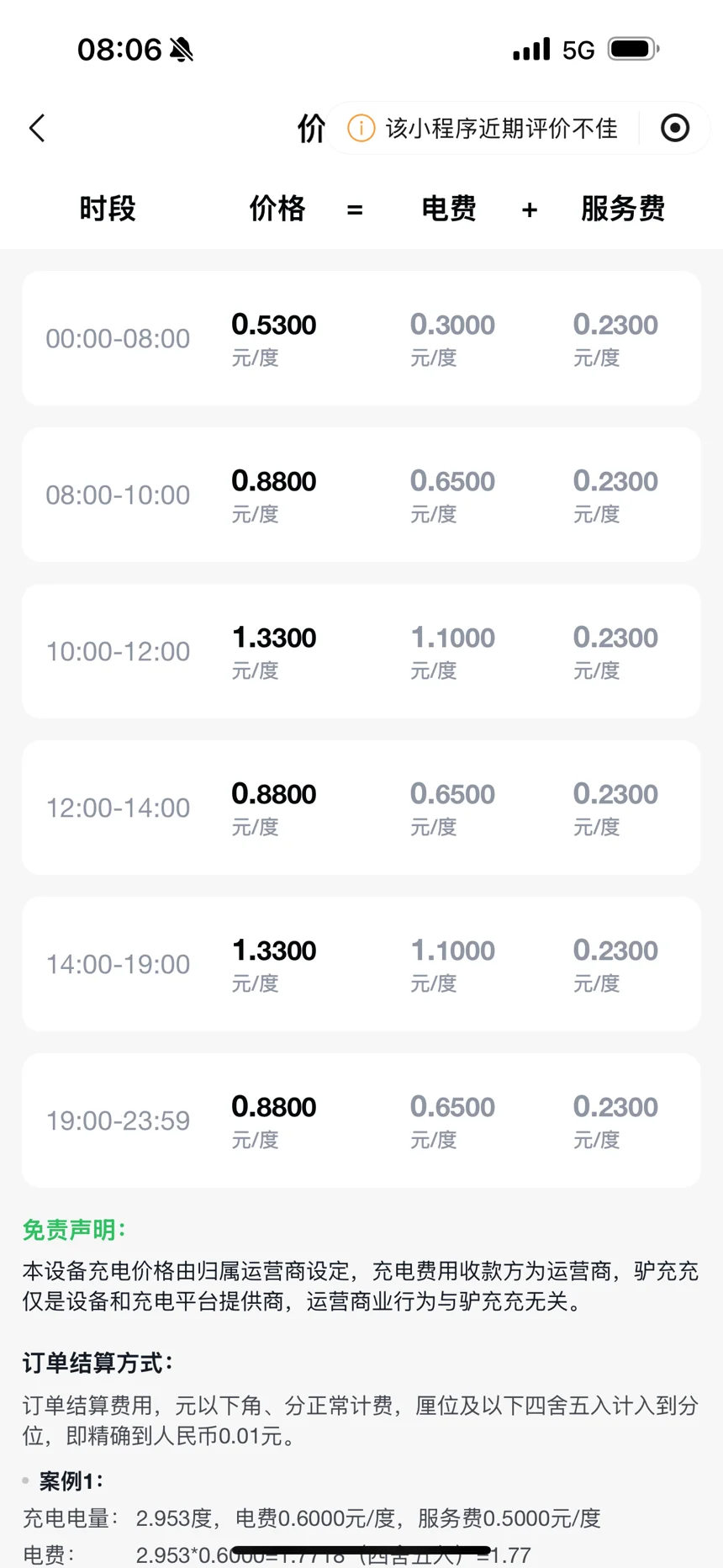Tap the battery icon in status bar
The width and height of the screenshot is (723, 1568).
click(633, 50)
